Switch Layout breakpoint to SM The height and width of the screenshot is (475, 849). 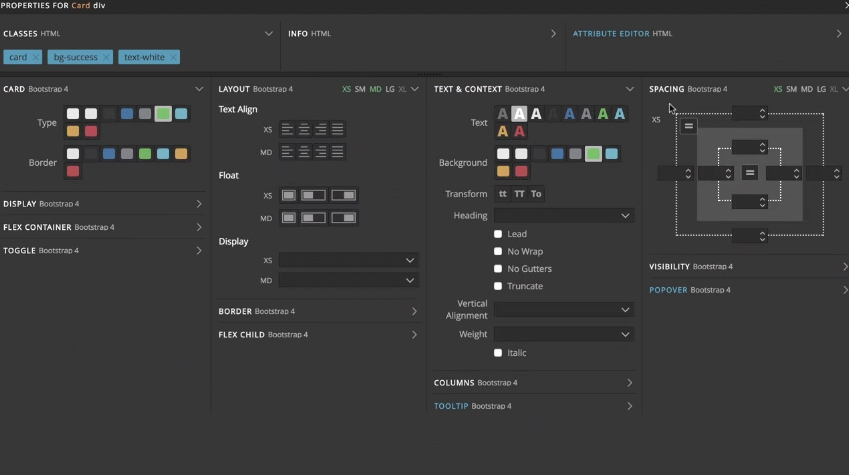click(x=361, y=89)
